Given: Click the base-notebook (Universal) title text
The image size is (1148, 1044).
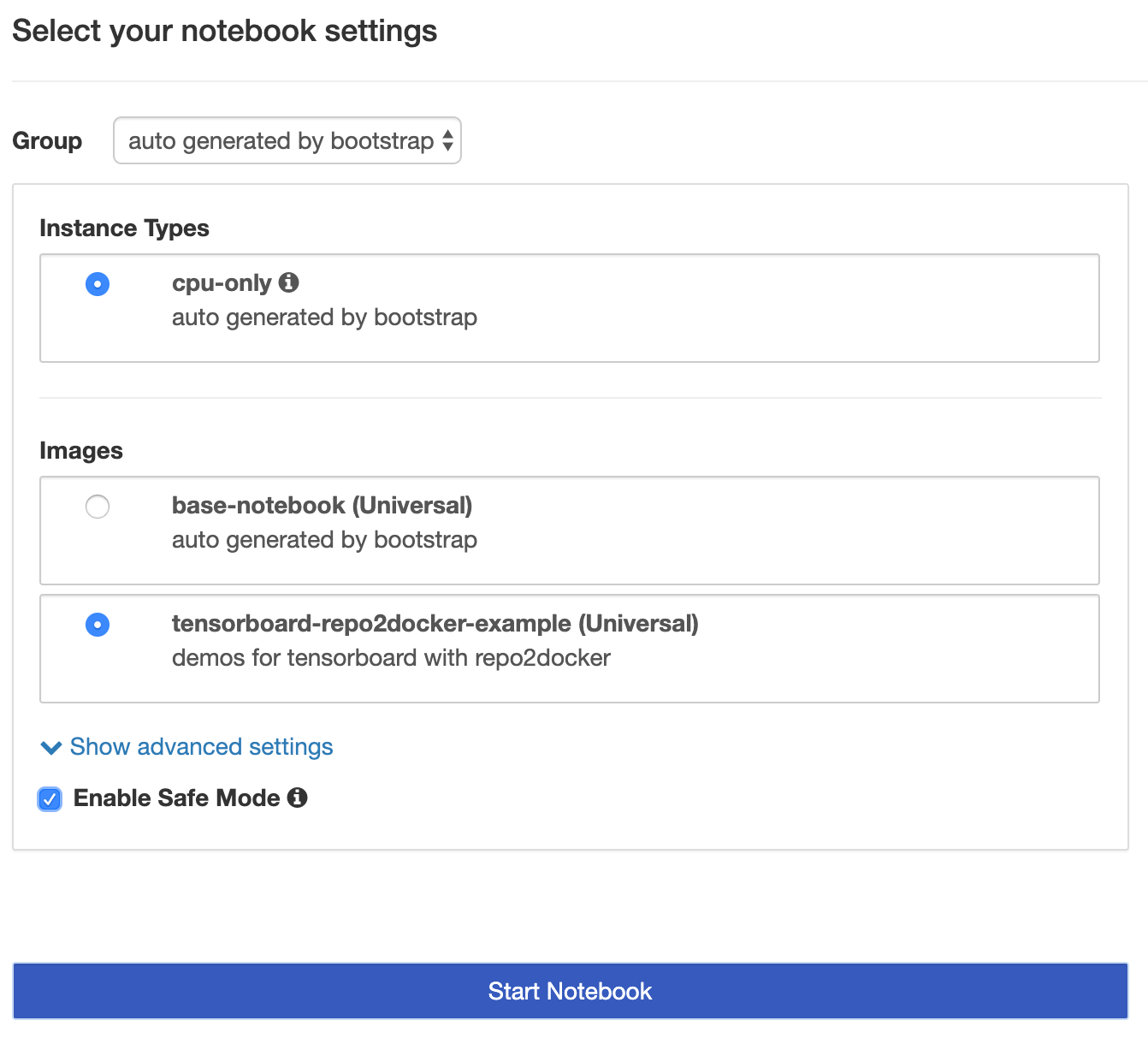Looking at the screenshot, I should [x=322, y=505].
